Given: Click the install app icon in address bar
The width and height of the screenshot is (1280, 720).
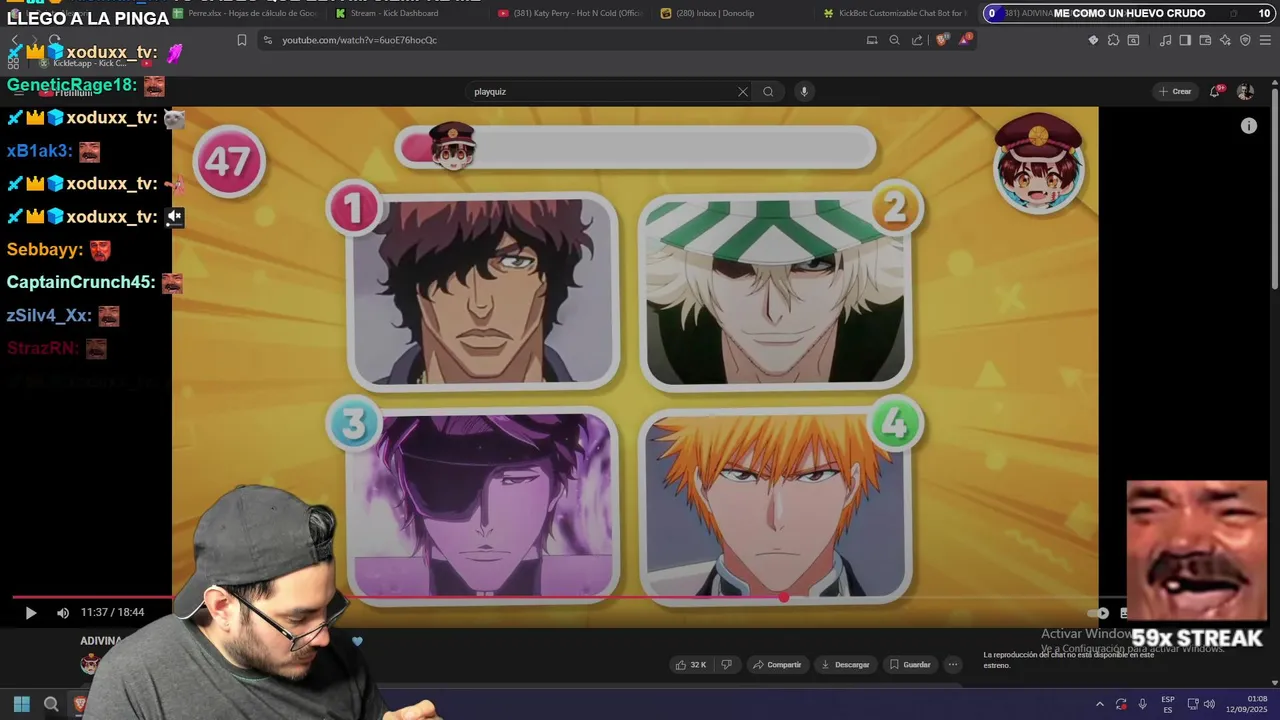Looking at the screenshot, I should pyautogui.click(x=872, y=40).
